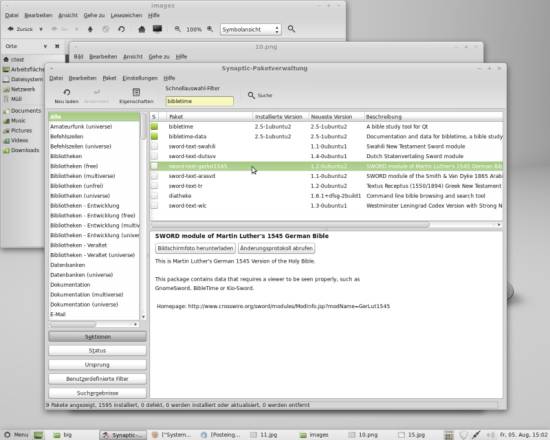Screen dimensions: 550x440
Task: Open the Menu button on the taskbar
Action: tap(16, 435)
